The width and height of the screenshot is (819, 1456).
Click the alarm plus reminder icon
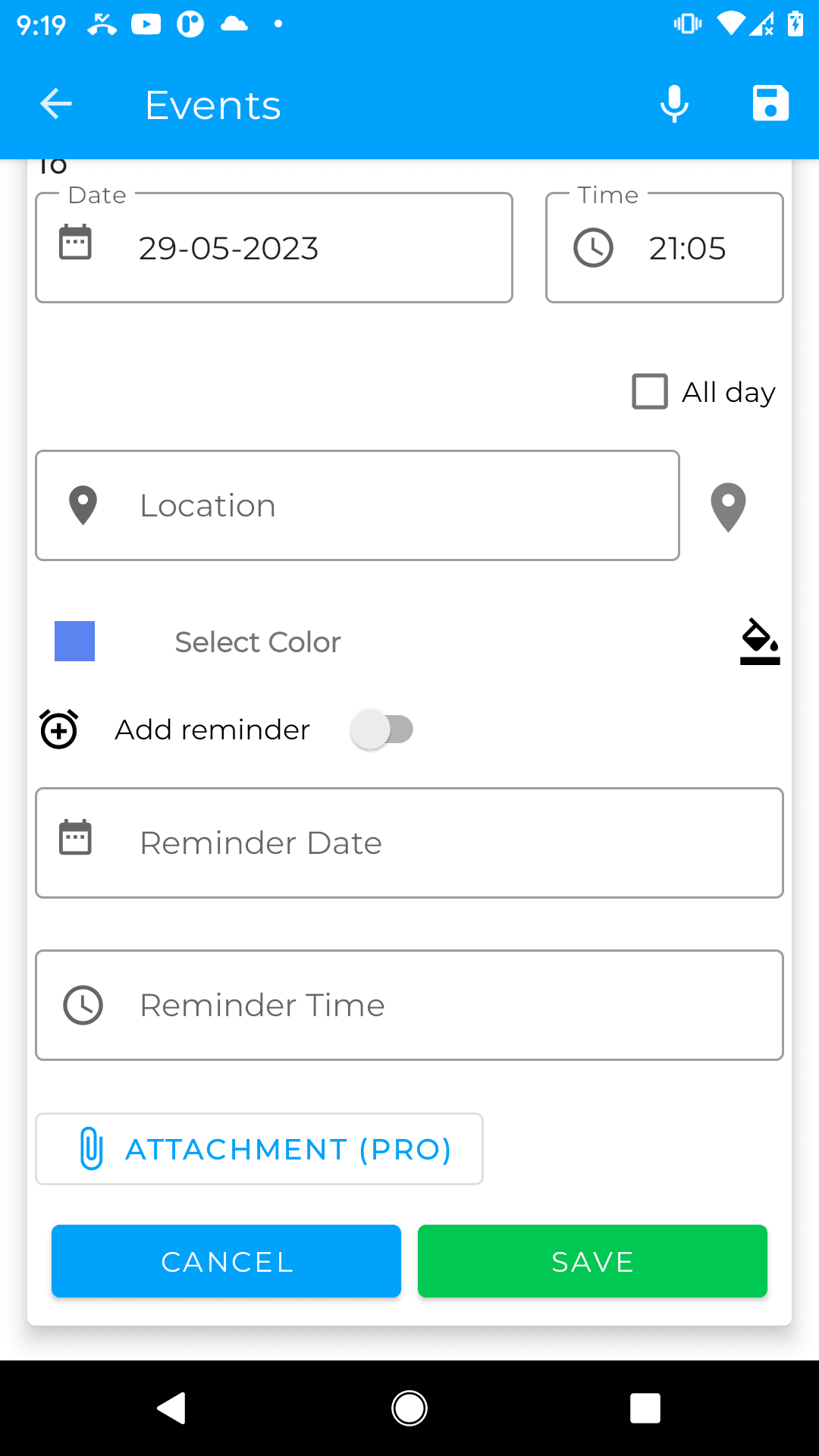pyautogui.click(x=59, y=729)
